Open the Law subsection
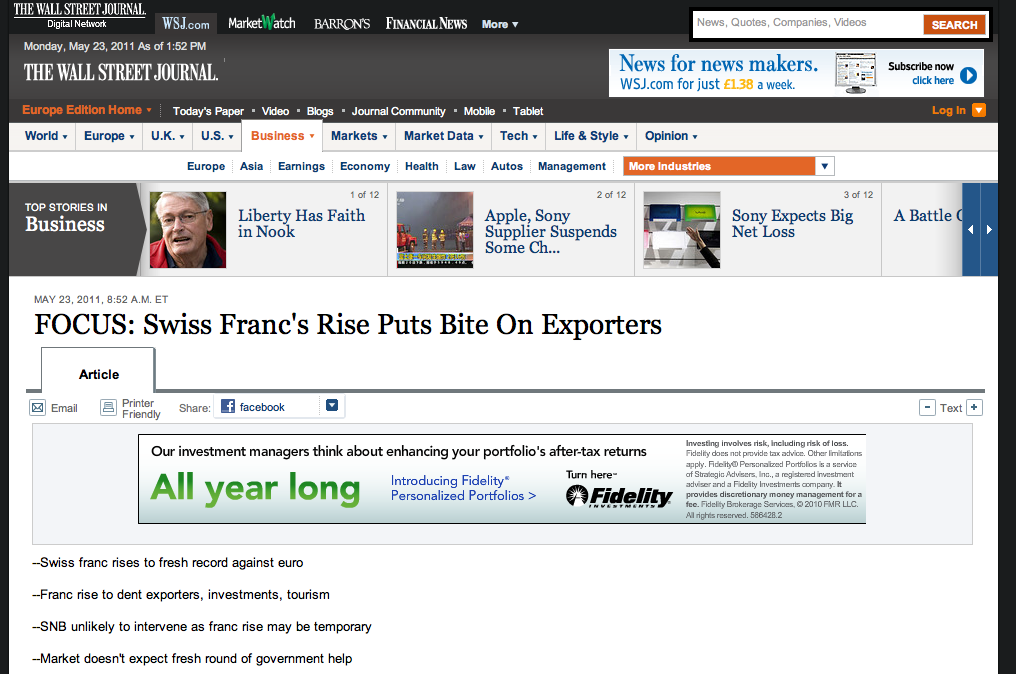Image resolution: width=1016 pixels, height=674 pixels. point(465,167)
